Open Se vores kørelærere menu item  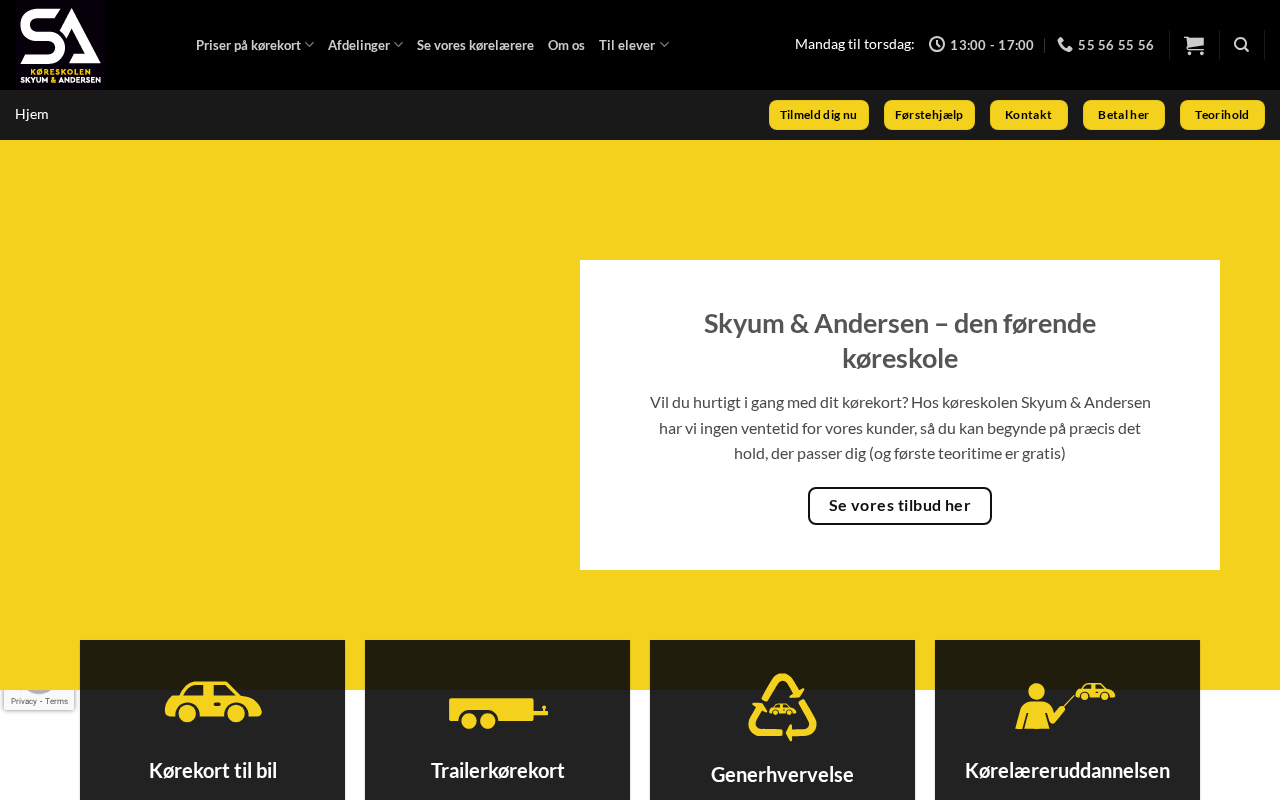tap(475, 45)
